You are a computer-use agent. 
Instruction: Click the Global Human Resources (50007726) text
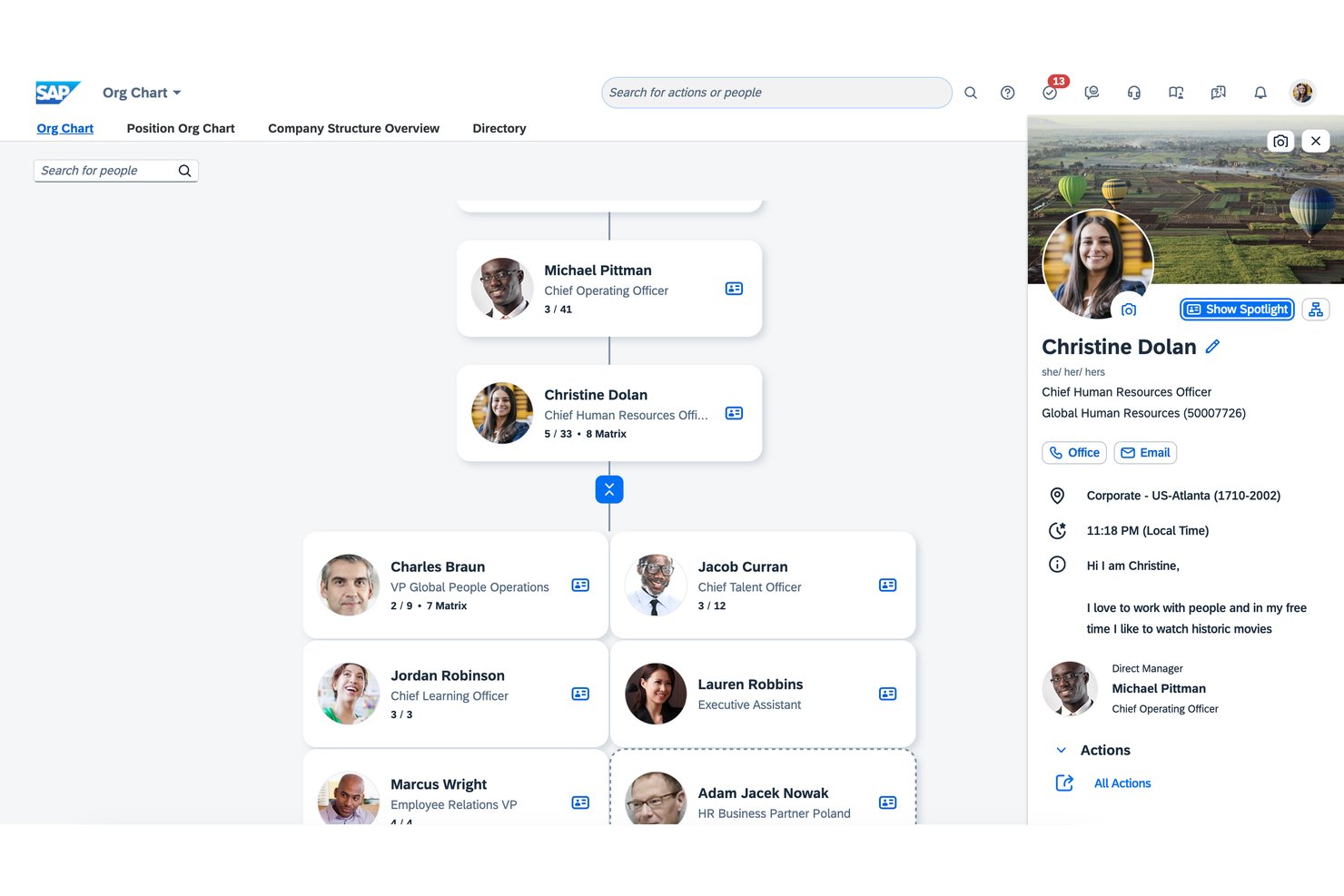tap(1143, 413)
